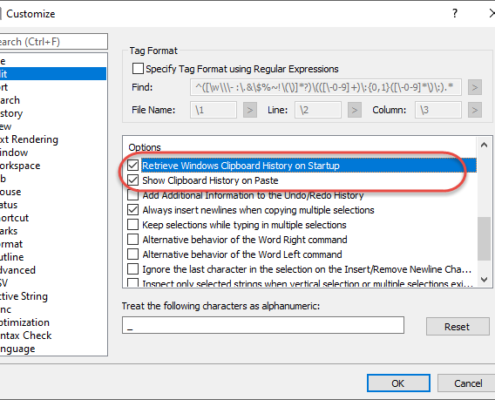Click the Options list scroll up arrow
The height and width of the screenshot is (400, 495).
[484, 145]
